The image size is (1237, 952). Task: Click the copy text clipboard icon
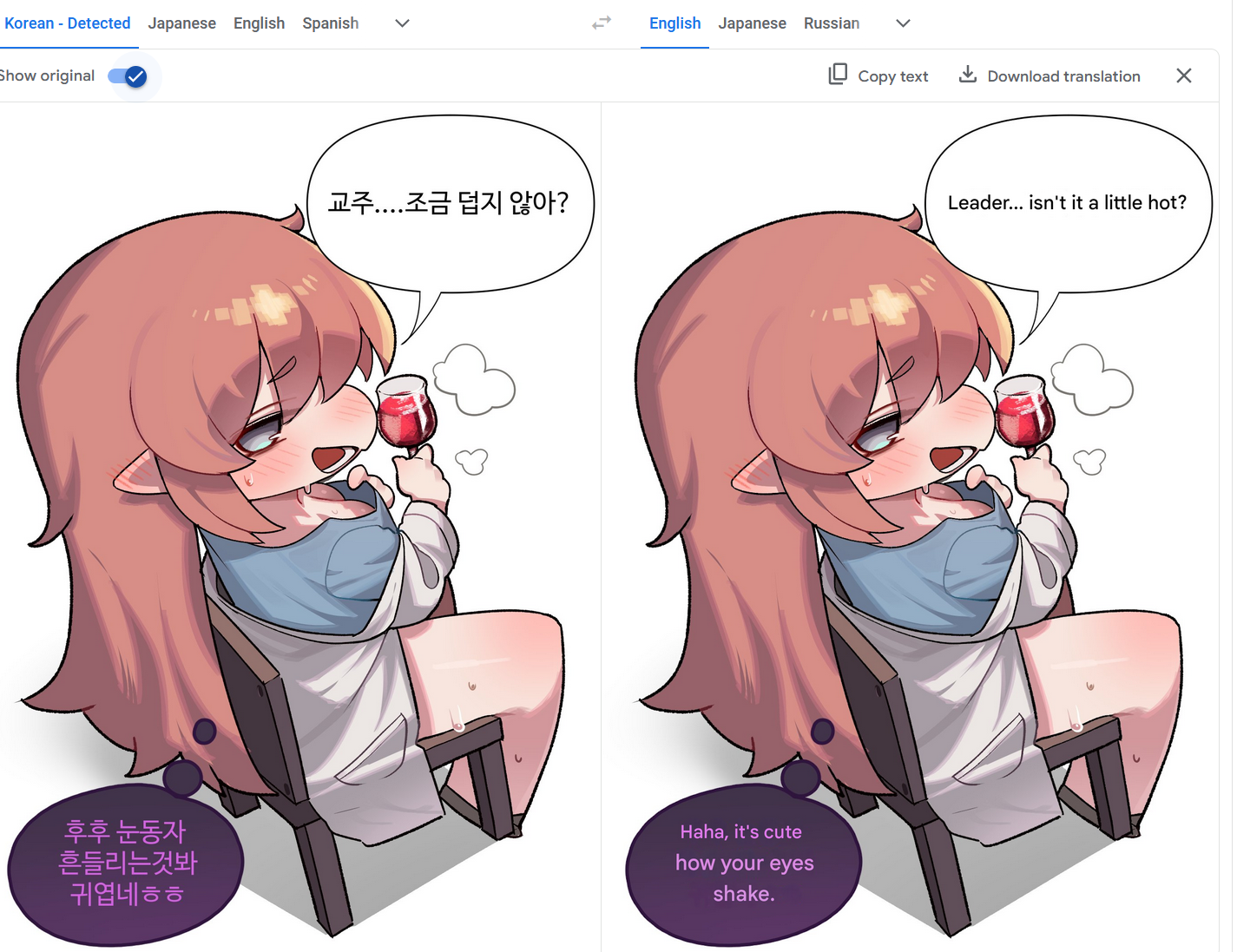tap(838, 75)
